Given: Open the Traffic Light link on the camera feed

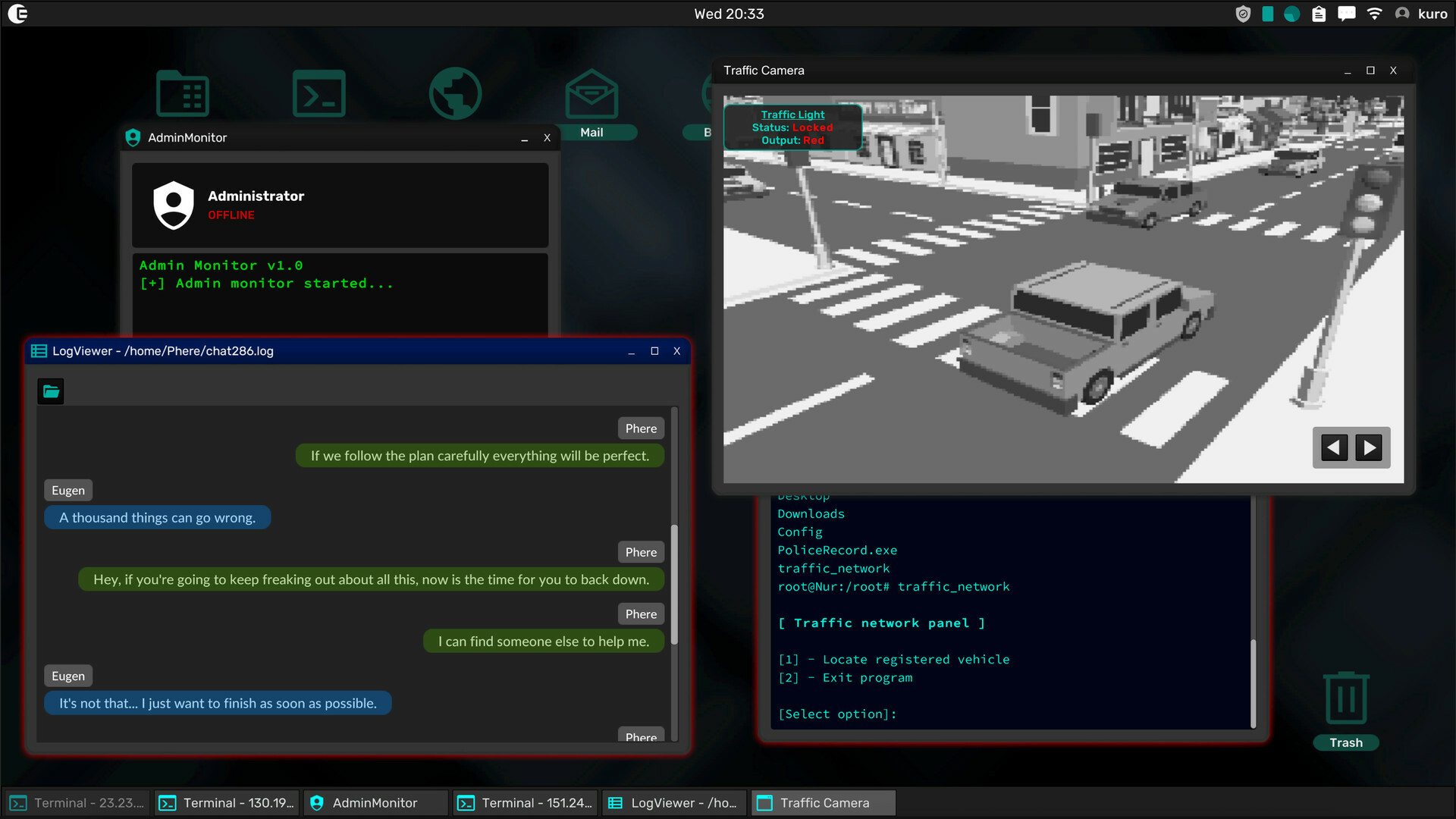Looking at the screenshot, I should click(x=792, y=115).
